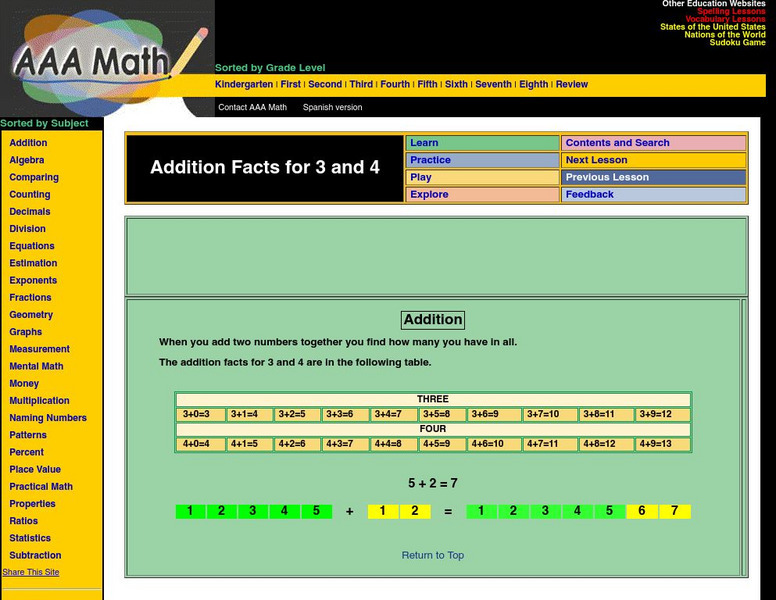
Task: Select Eighth grade link
Action: click(x=534, y=84)
